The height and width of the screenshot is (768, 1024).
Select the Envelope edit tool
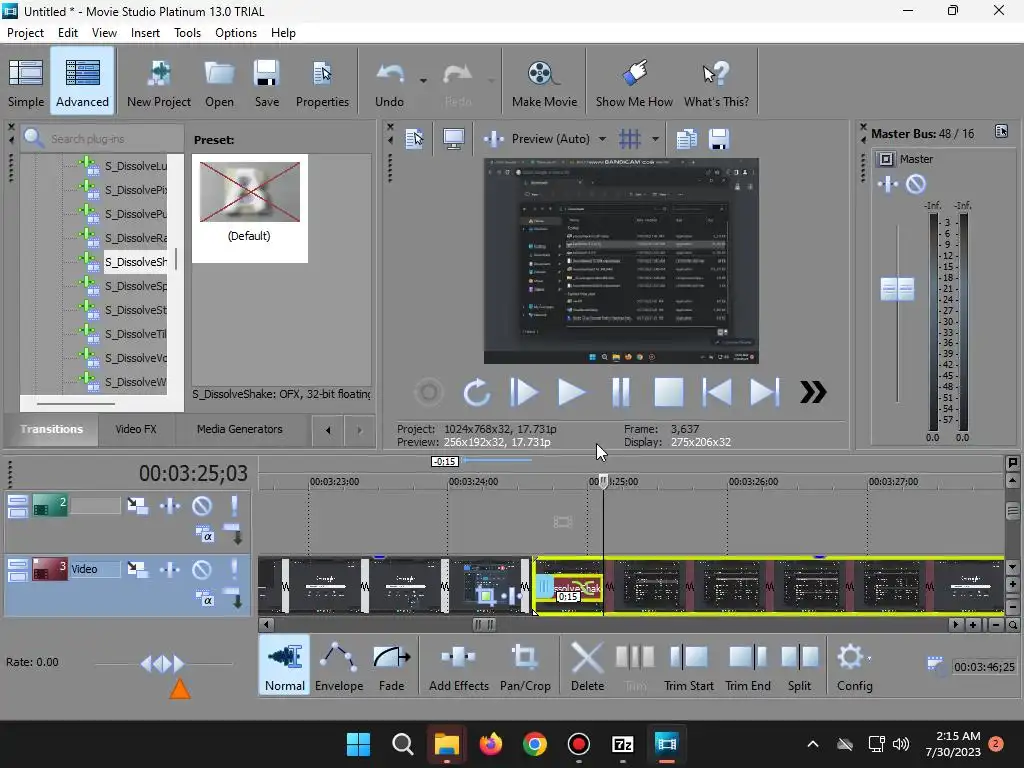(x=339, y=667)
